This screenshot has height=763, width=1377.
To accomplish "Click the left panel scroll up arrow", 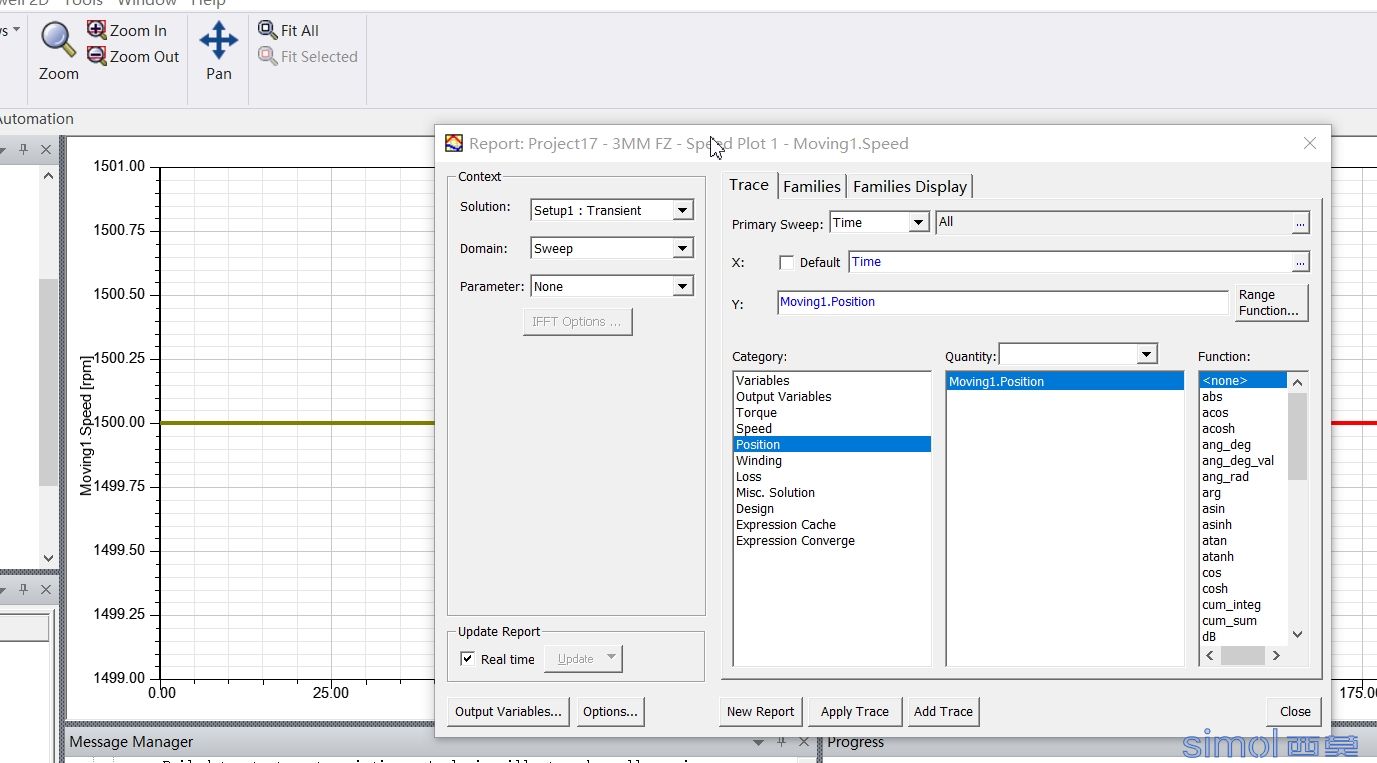I will [48, 176].
